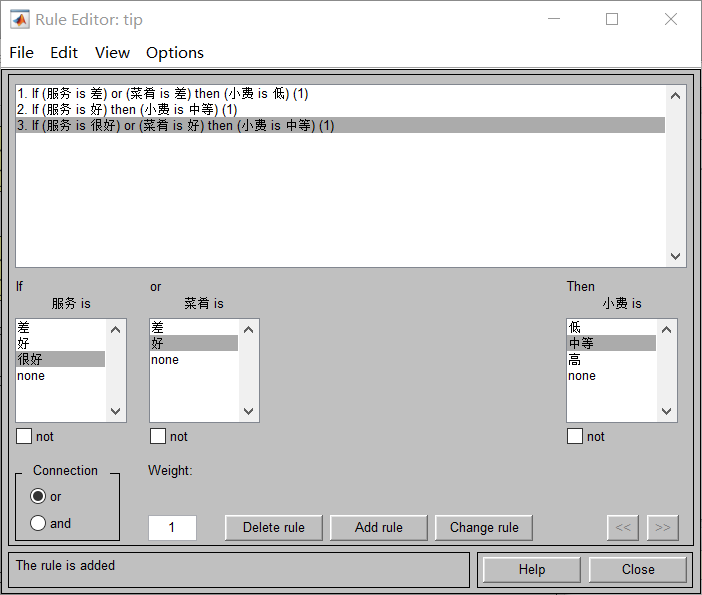Select none in 菜肴 list

(194, 360)
